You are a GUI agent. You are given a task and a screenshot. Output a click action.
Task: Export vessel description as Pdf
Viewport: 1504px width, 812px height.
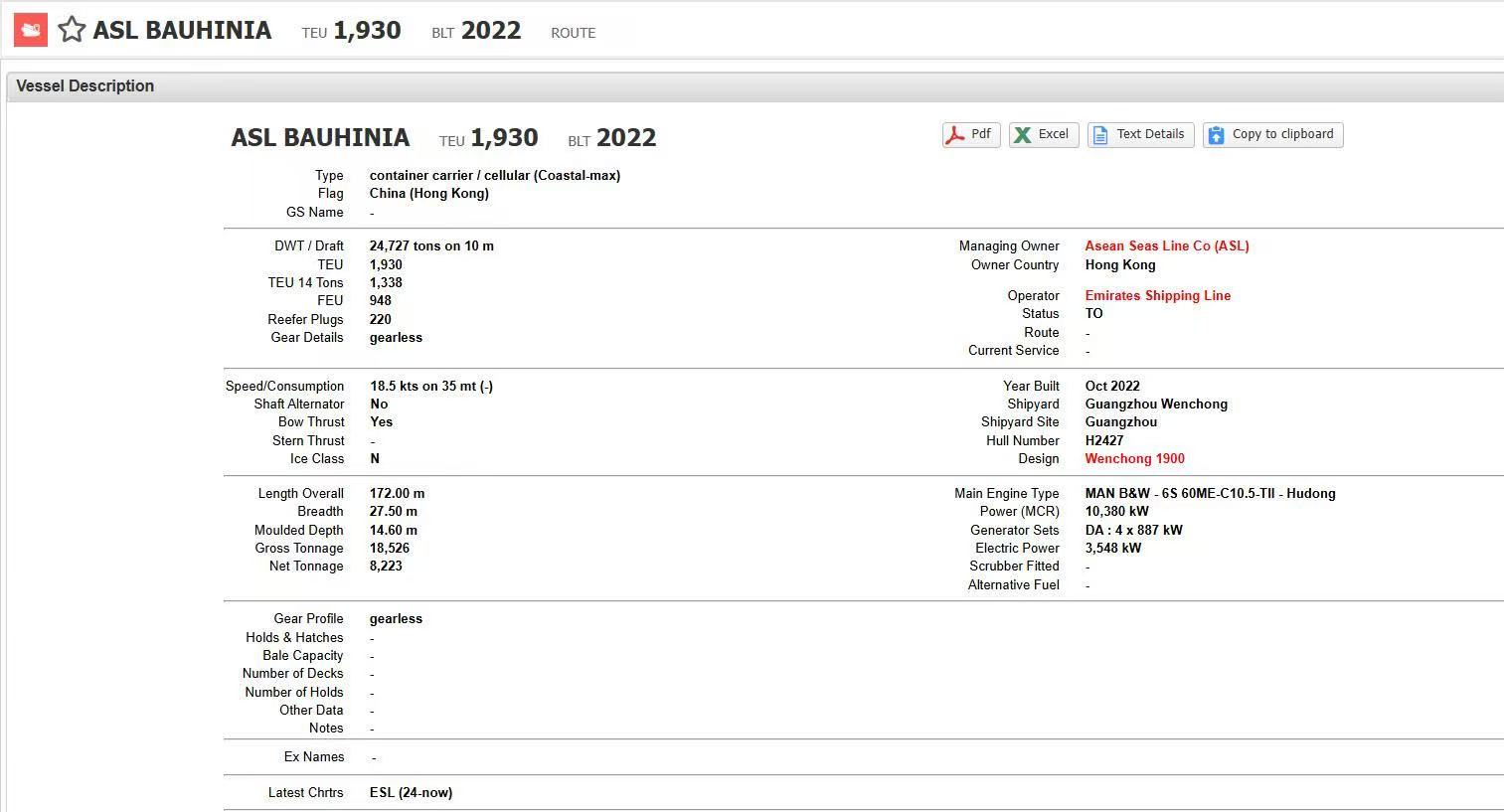click(970, 135)
